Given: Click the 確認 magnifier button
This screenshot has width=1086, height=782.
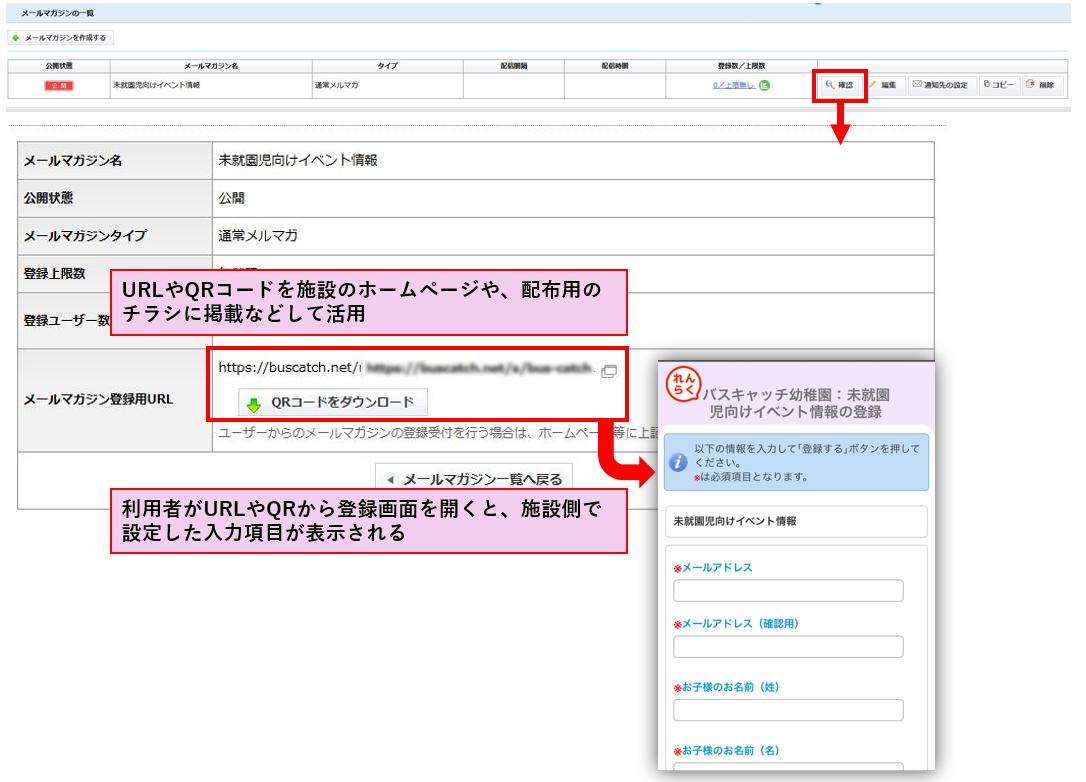Looking at the screenshot, I should (839, 85).
